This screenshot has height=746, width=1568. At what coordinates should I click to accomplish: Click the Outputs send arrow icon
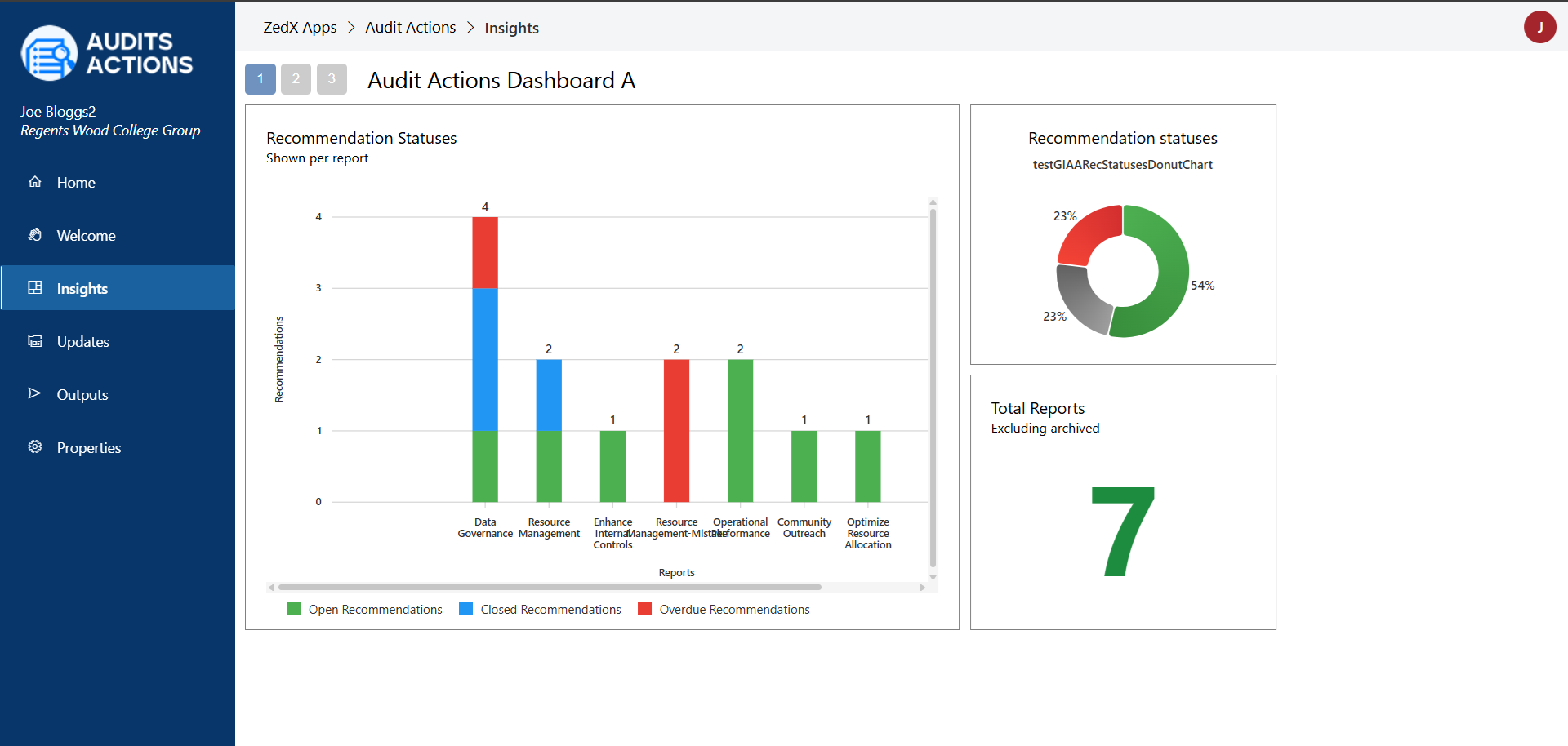point(34,393)
